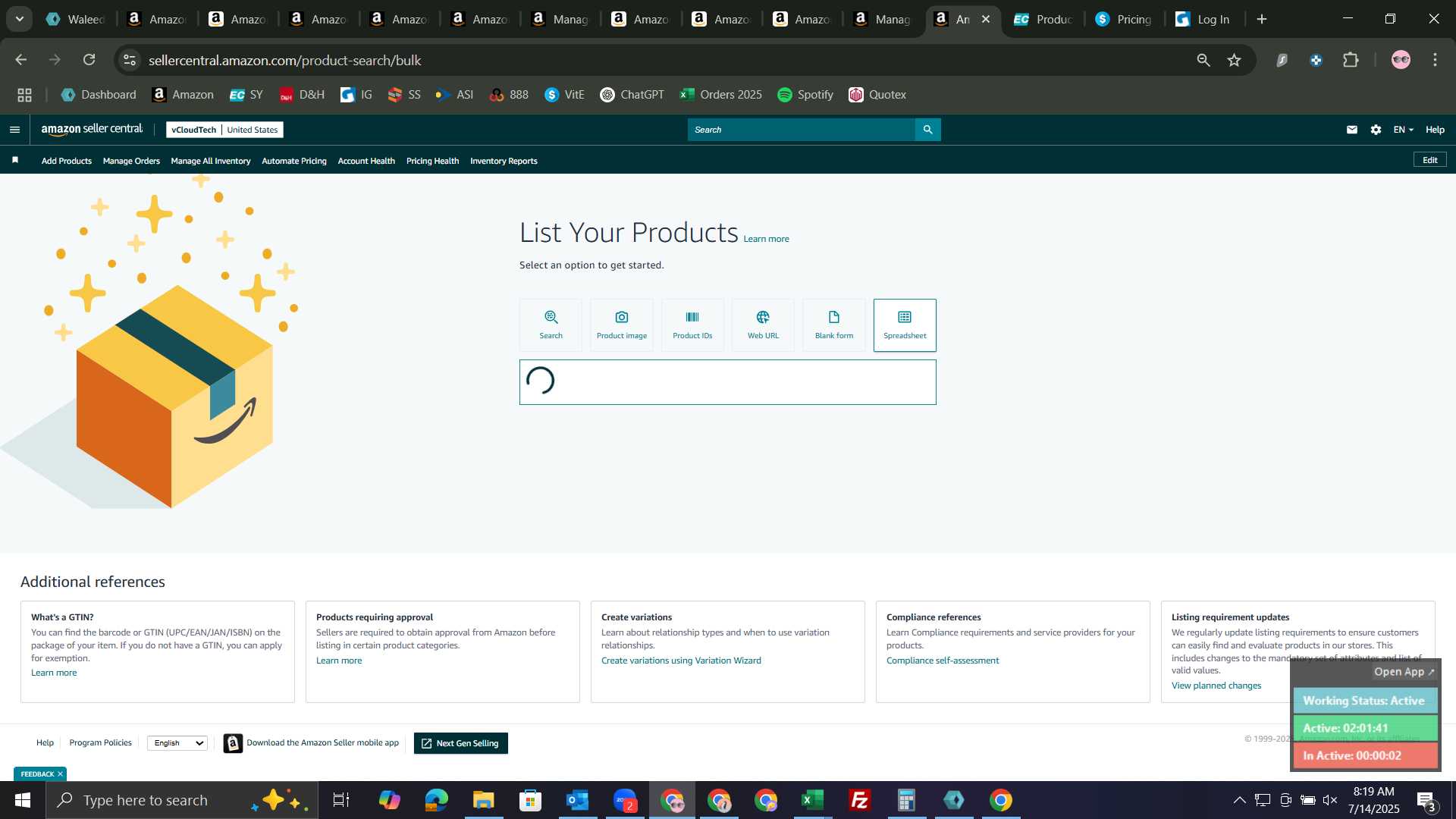Image resolution: width=1456 pixels, height=819 pixels.
Task: Switch to the Waleed browser tab
Action: tap(76, 20)
